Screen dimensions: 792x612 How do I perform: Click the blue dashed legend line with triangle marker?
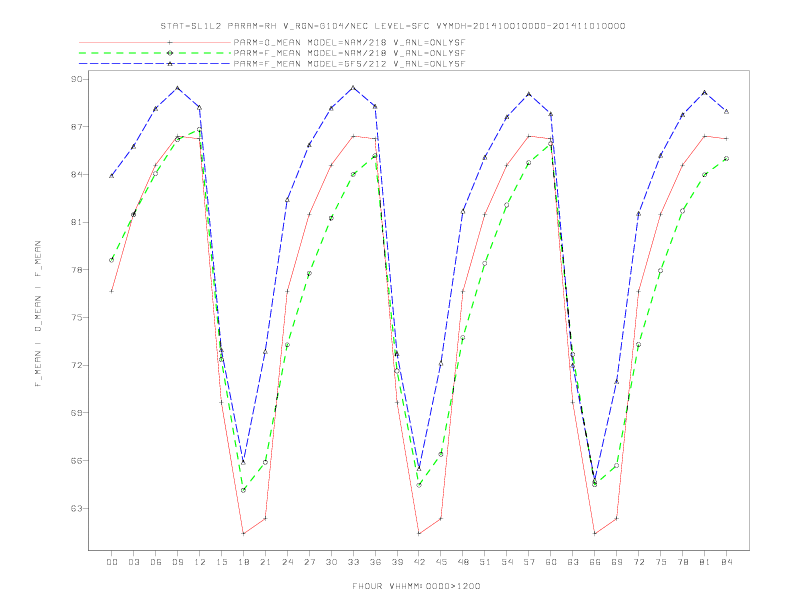pos(155,64)
